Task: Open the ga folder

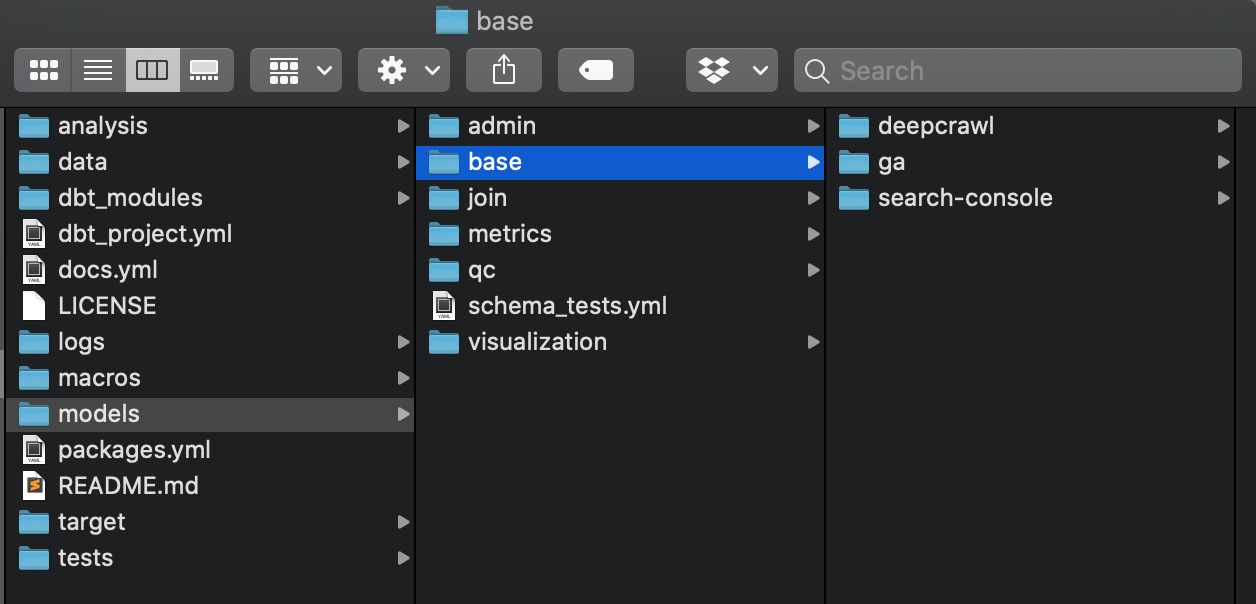Action: click(890, 162)
